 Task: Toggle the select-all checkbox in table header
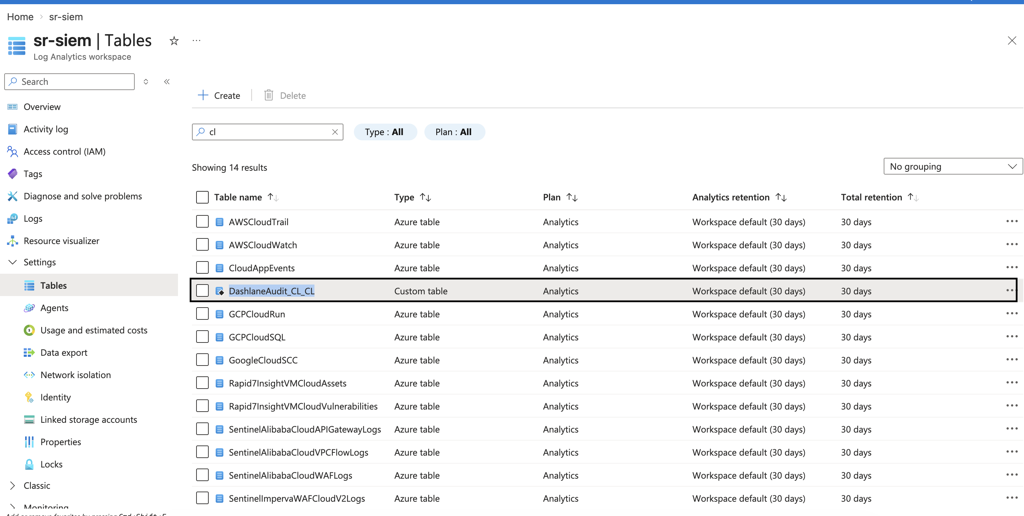[202, 197]
